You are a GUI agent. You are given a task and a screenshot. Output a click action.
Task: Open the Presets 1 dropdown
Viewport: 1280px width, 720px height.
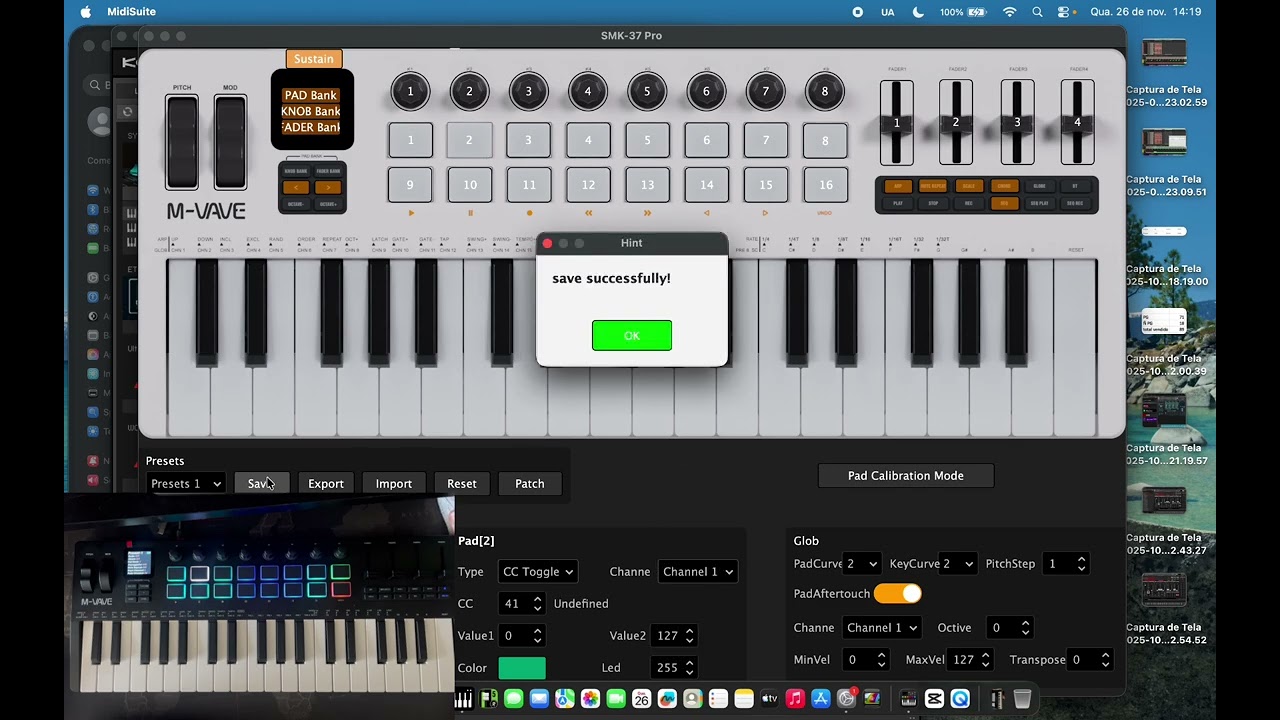coord(186,484)
